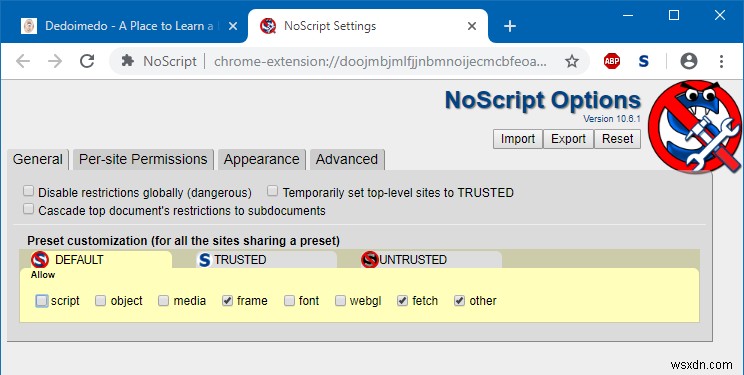Toggle the font permission checkbox

[x=289, y=300]
